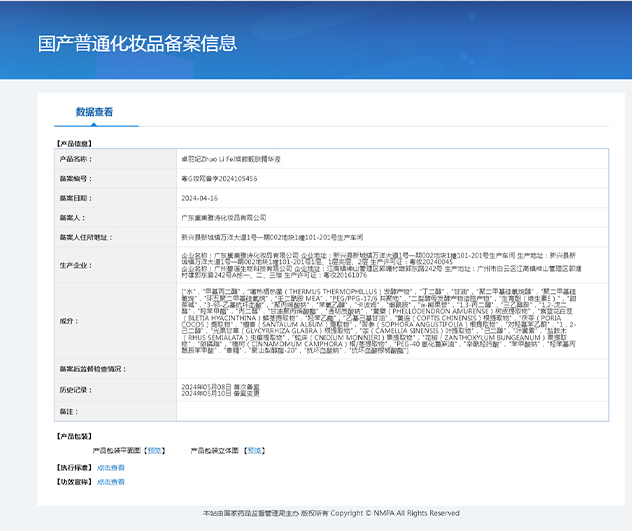632x531 pixels.
Task: Click the 【产品信息】 section heading
Action: [75, 144]
